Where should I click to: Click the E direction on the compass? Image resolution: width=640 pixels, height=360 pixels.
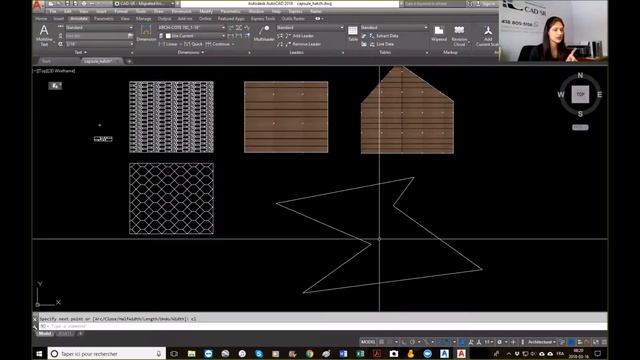tap(599, 95)
